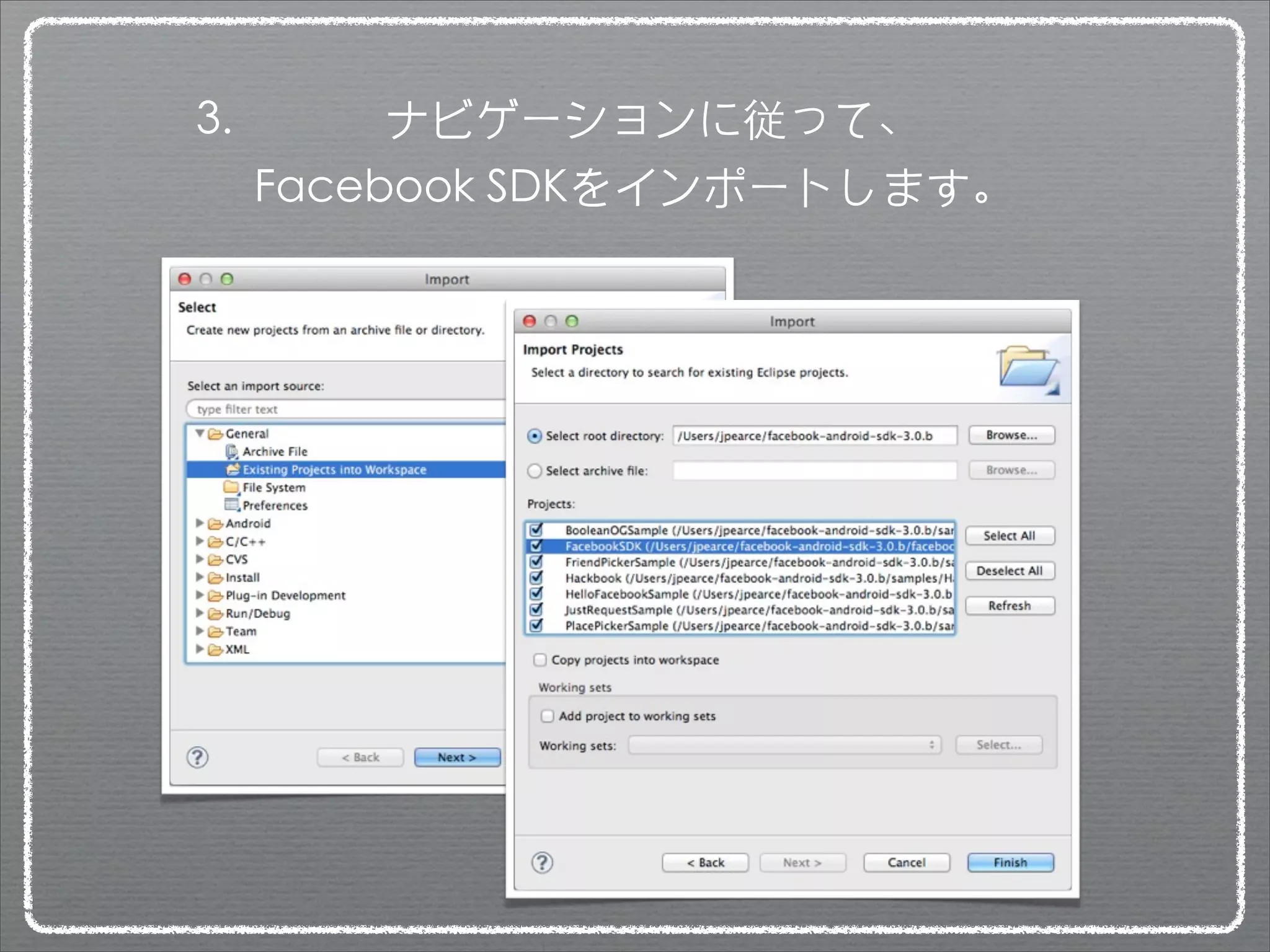
Task: Expand the CVS tree node
Action: click(200, 559)
